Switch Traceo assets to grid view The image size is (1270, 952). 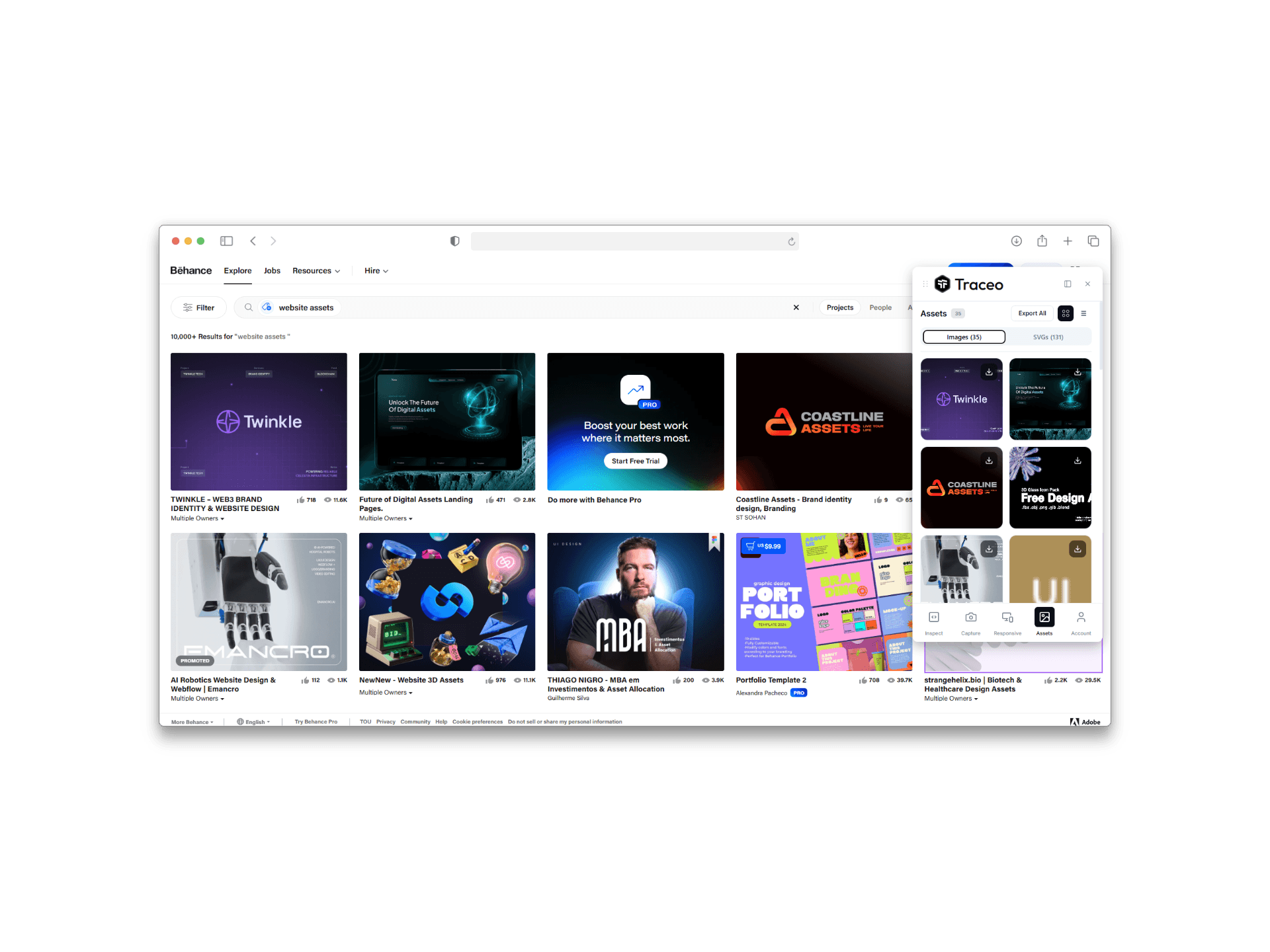click(x=1066, y=313)
